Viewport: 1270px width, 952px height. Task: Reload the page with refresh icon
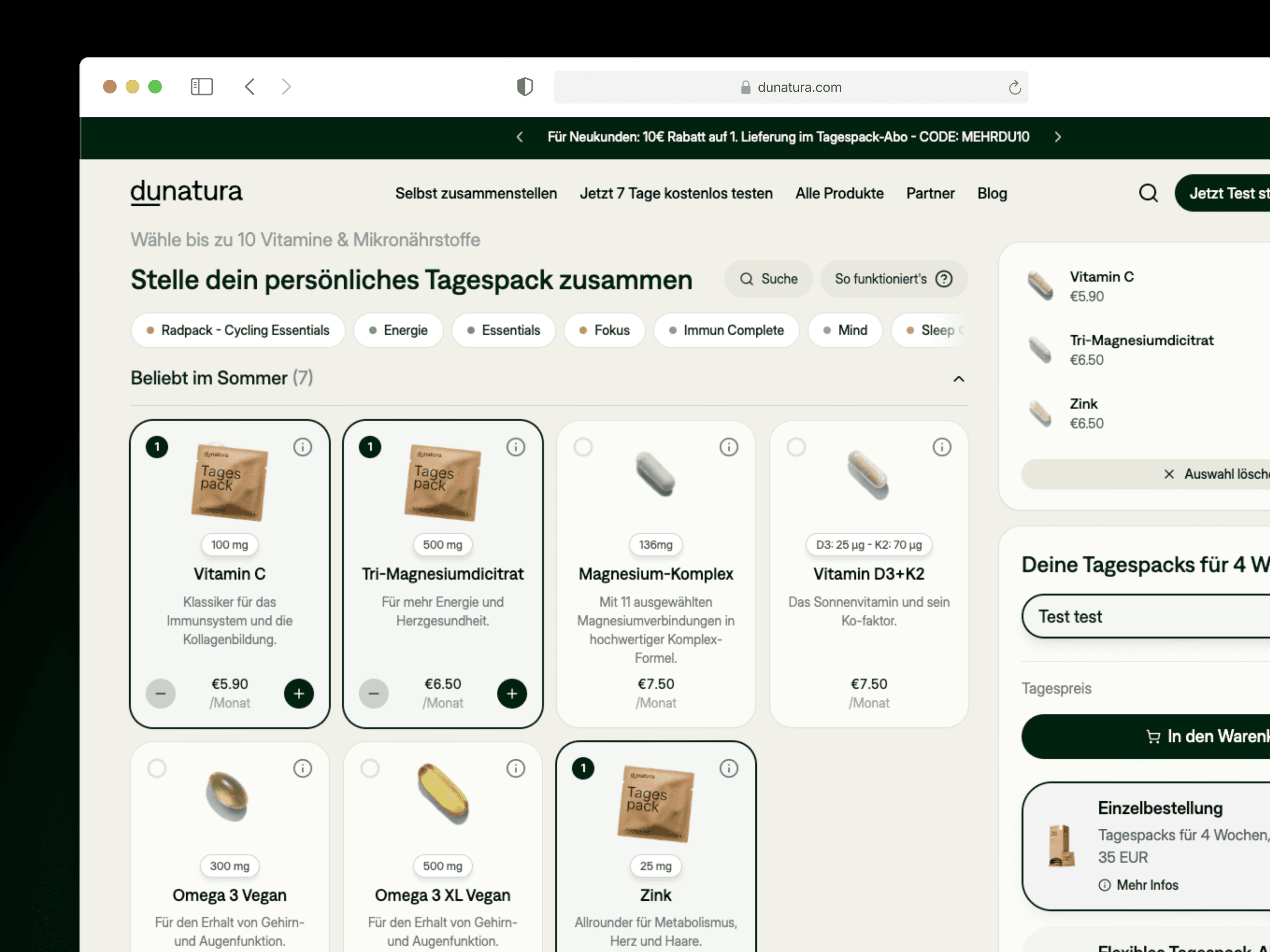click(1014, 87)
